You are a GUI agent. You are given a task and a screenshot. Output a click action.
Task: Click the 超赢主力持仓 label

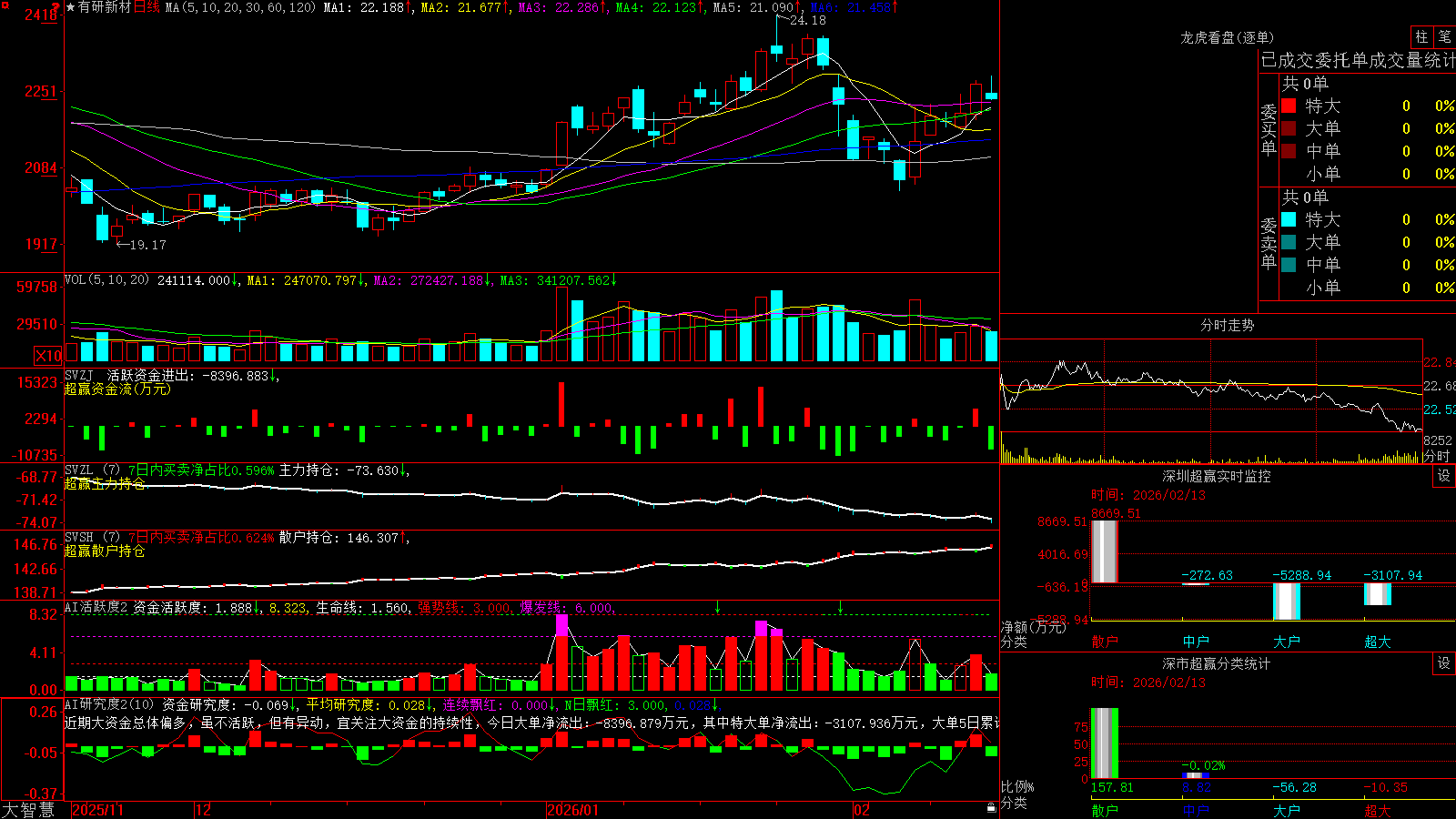[105, 483]
